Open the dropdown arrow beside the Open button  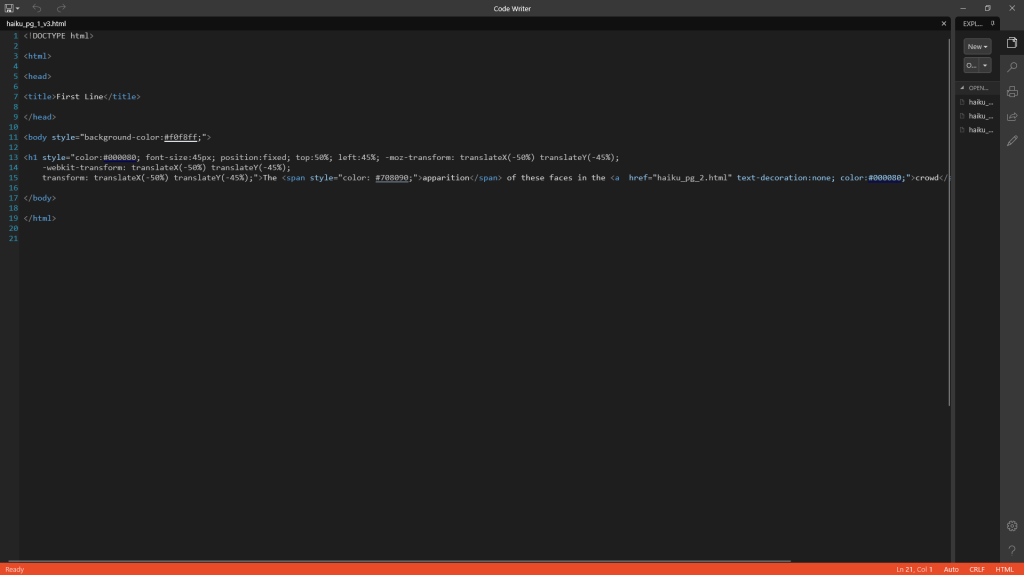click(x=985, y=65)
